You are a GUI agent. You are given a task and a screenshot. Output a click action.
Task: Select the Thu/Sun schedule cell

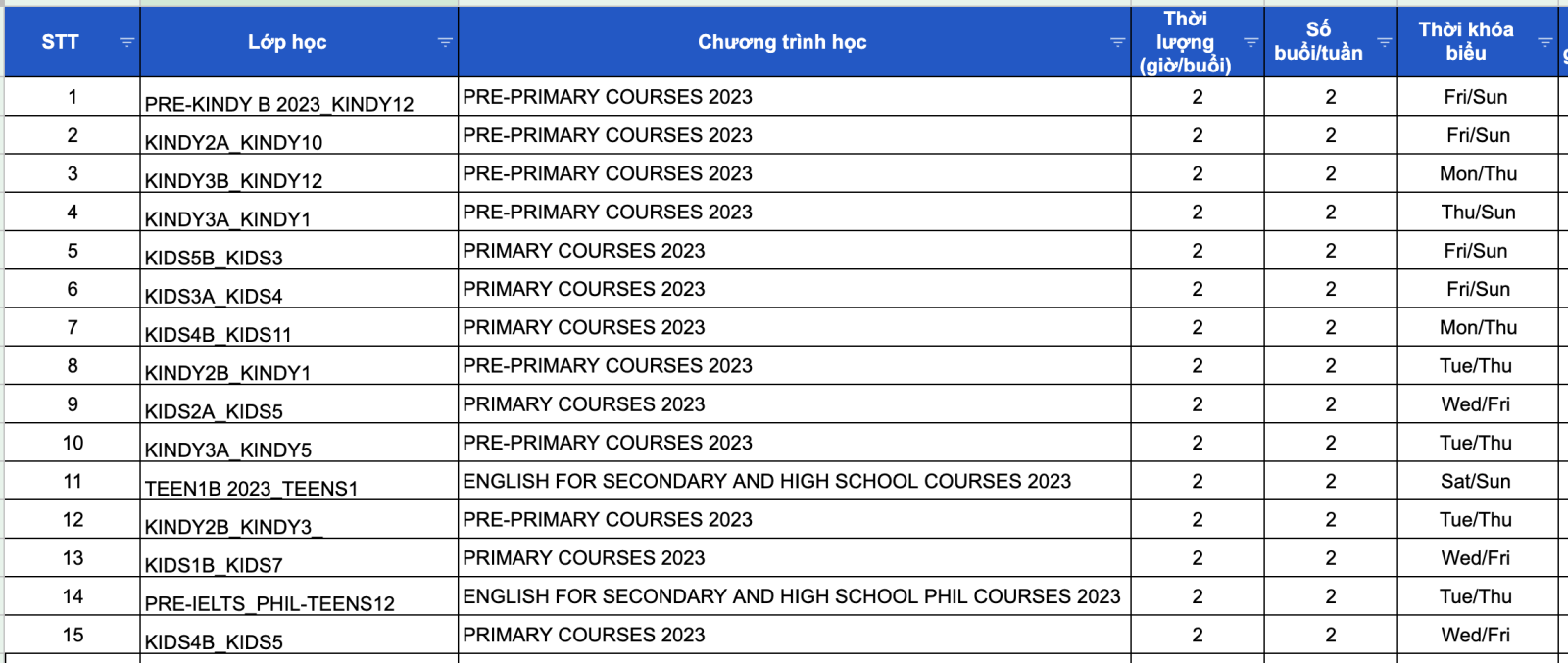click(1477, 212)
